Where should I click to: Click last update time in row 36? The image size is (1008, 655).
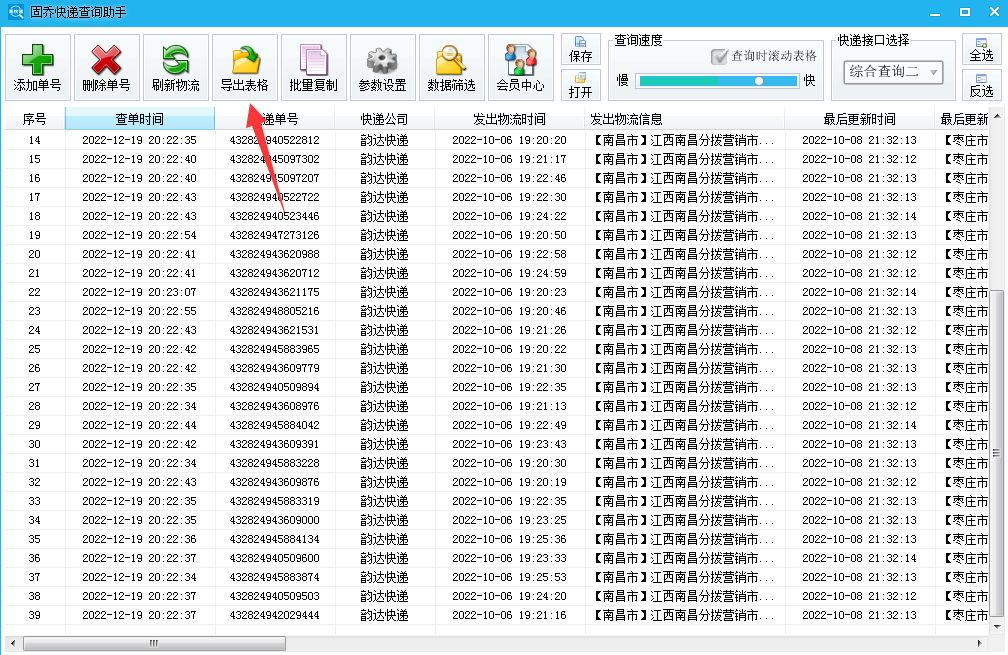pyautogui.click(x=860, y=558)
